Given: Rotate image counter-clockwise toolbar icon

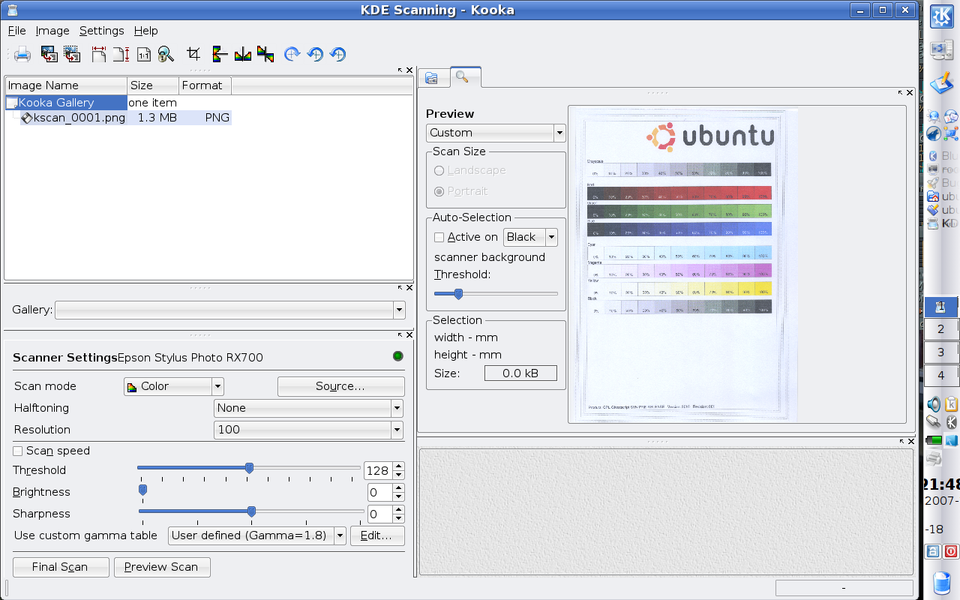Looking at the screenshot, I should click(315, 54).
